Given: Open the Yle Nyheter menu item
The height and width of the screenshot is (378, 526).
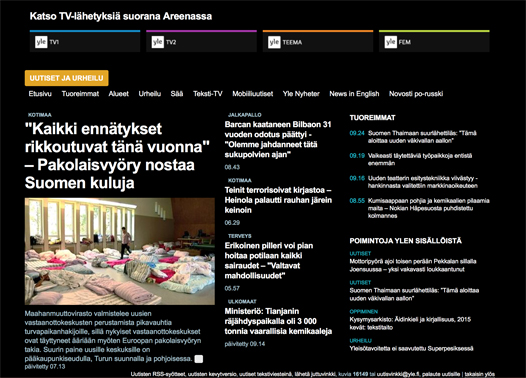Looking at the screenshot, I should point(301,94).
